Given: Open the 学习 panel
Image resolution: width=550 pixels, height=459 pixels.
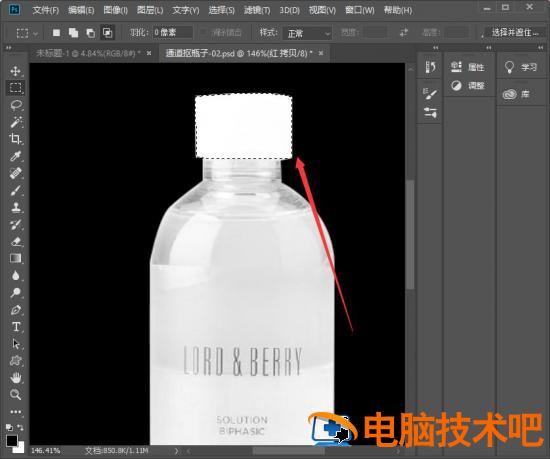Looking at the screenshot, I should click(x=521, y=67).
